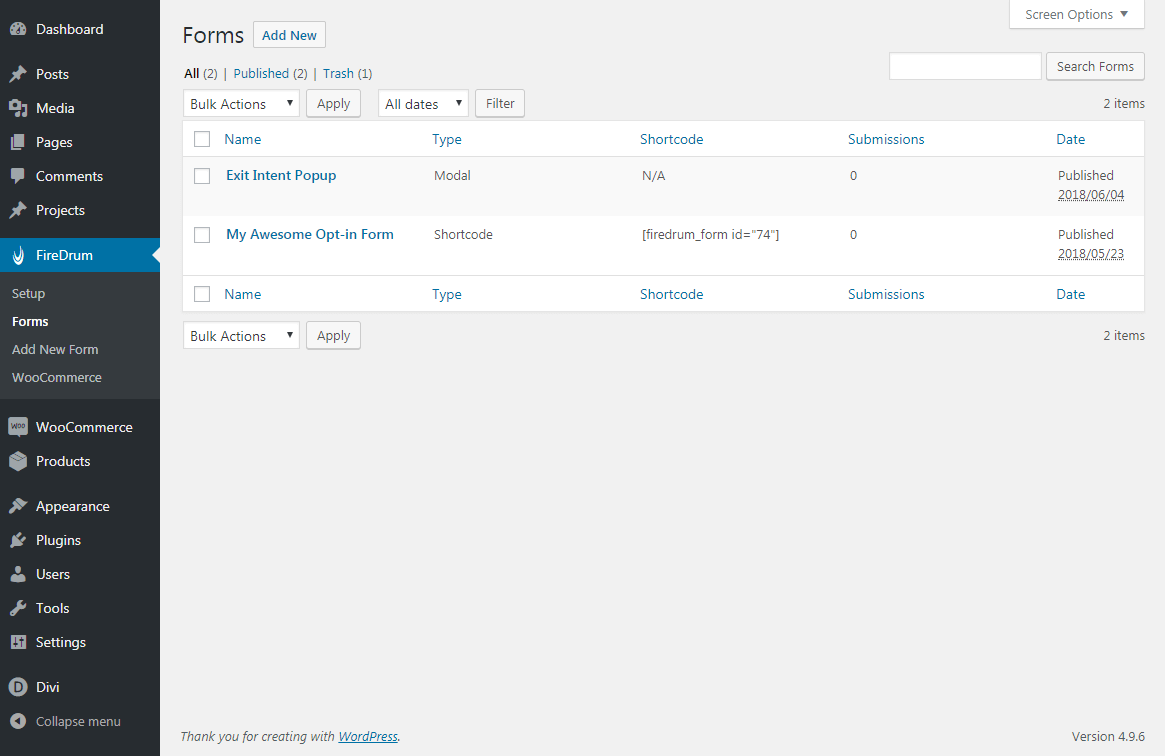Click the Tools wrench icon
The width and height of the screenshot is (1165, 756).
click(18, 608)
